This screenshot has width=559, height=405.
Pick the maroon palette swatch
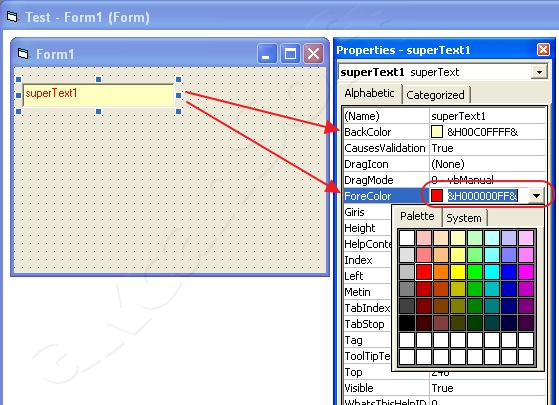[424, 306]
